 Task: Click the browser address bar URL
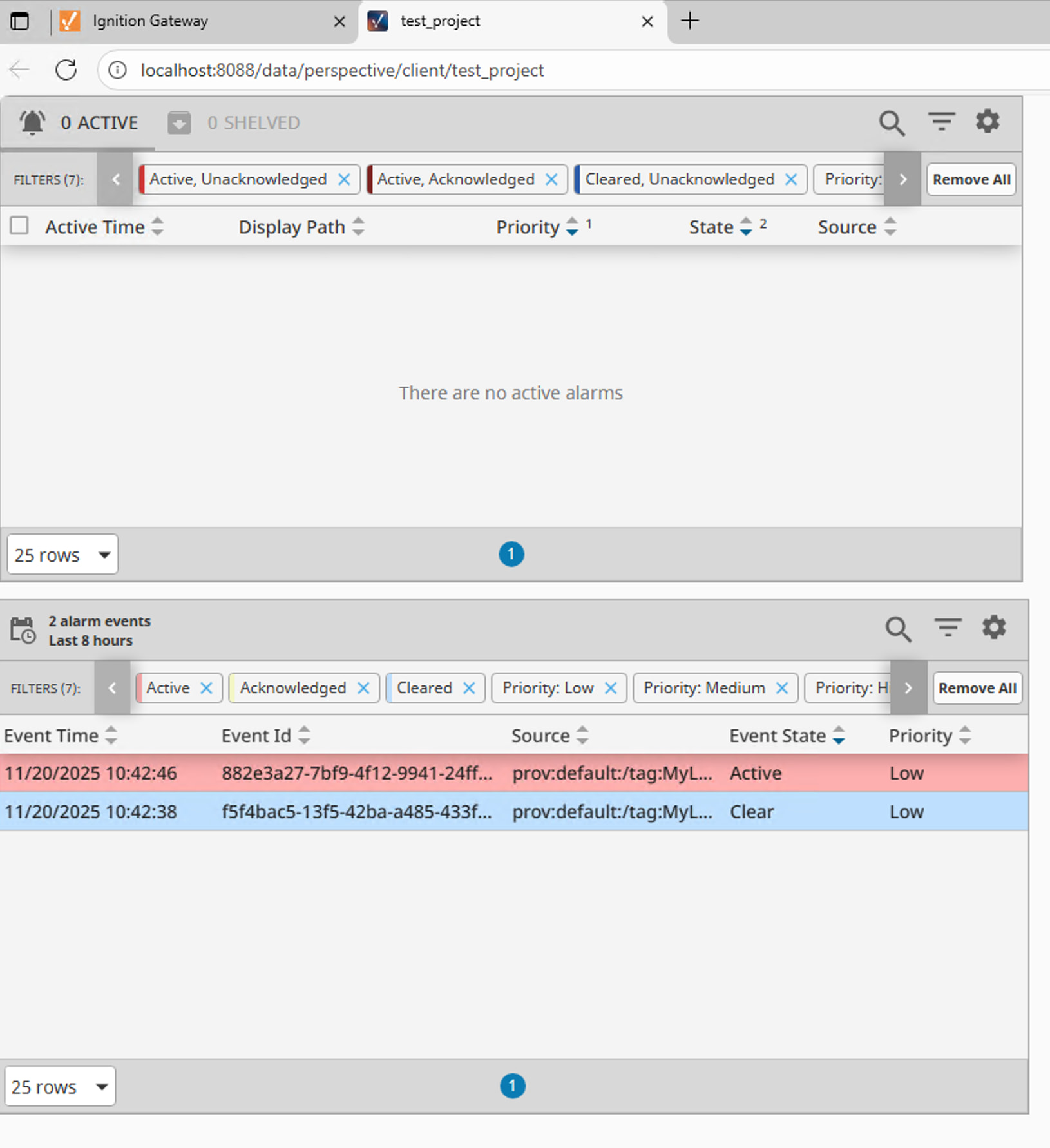pos(342,70)
